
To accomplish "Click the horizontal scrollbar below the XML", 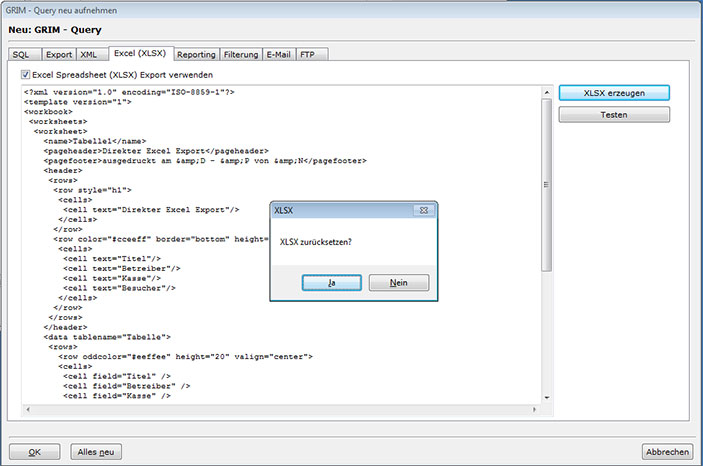I will (280, 410).
